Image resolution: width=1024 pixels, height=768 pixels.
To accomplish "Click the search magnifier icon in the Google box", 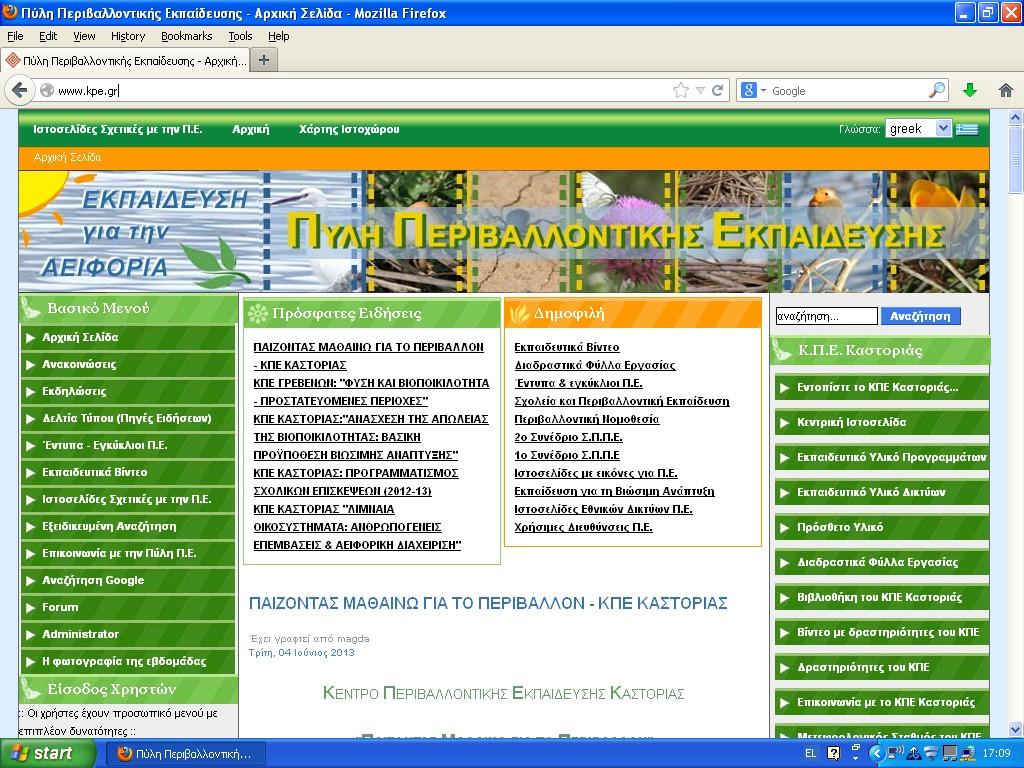I will tap(936, 90).
